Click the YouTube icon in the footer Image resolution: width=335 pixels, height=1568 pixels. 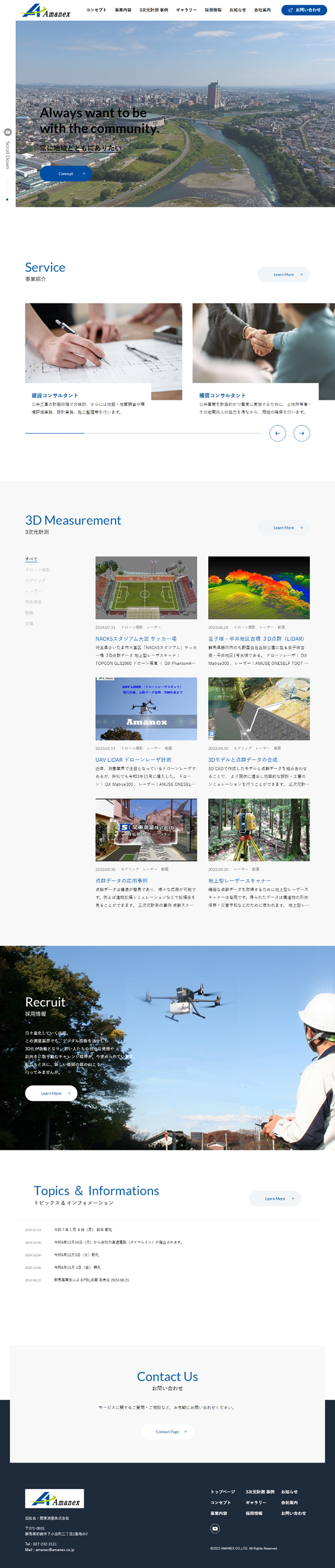tap(215, 1528)
